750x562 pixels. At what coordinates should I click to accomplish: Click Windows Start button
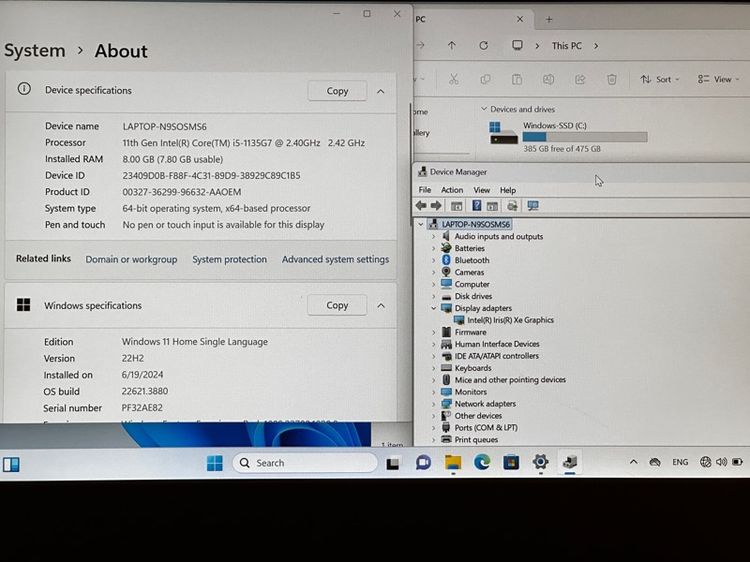click(x=214, y=463)
